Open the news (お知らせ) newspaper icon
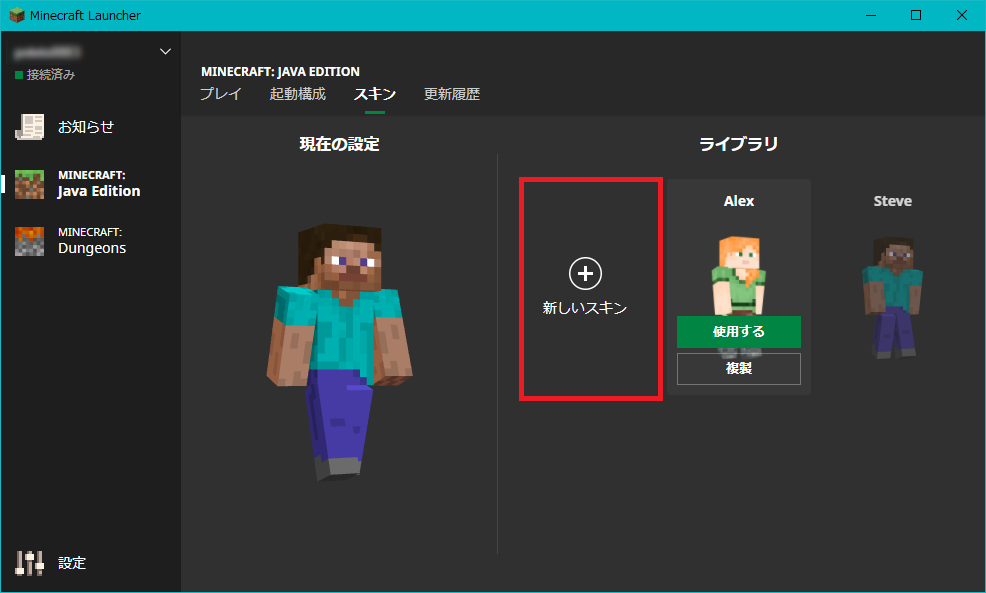 pos(30,127)
